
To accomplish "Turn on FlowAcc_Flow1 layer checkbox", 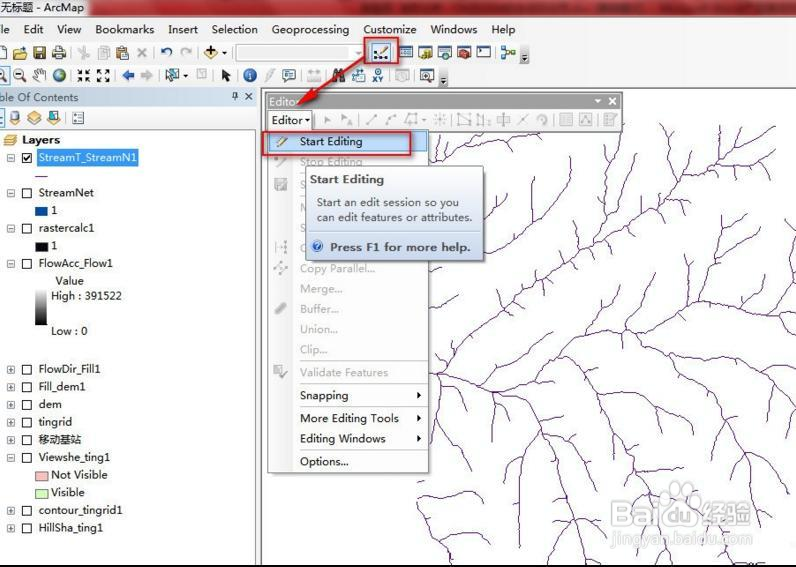I will click(x=27, y=264).
